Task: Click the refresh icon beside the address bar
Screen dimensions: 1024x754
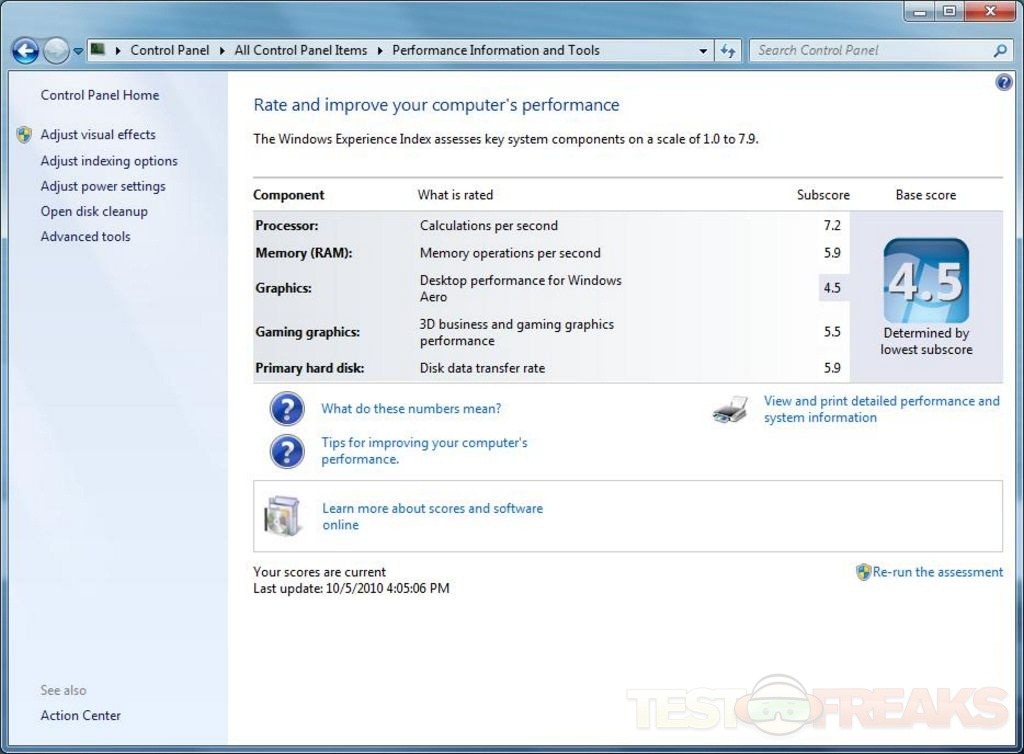Action: click(728, 50)
